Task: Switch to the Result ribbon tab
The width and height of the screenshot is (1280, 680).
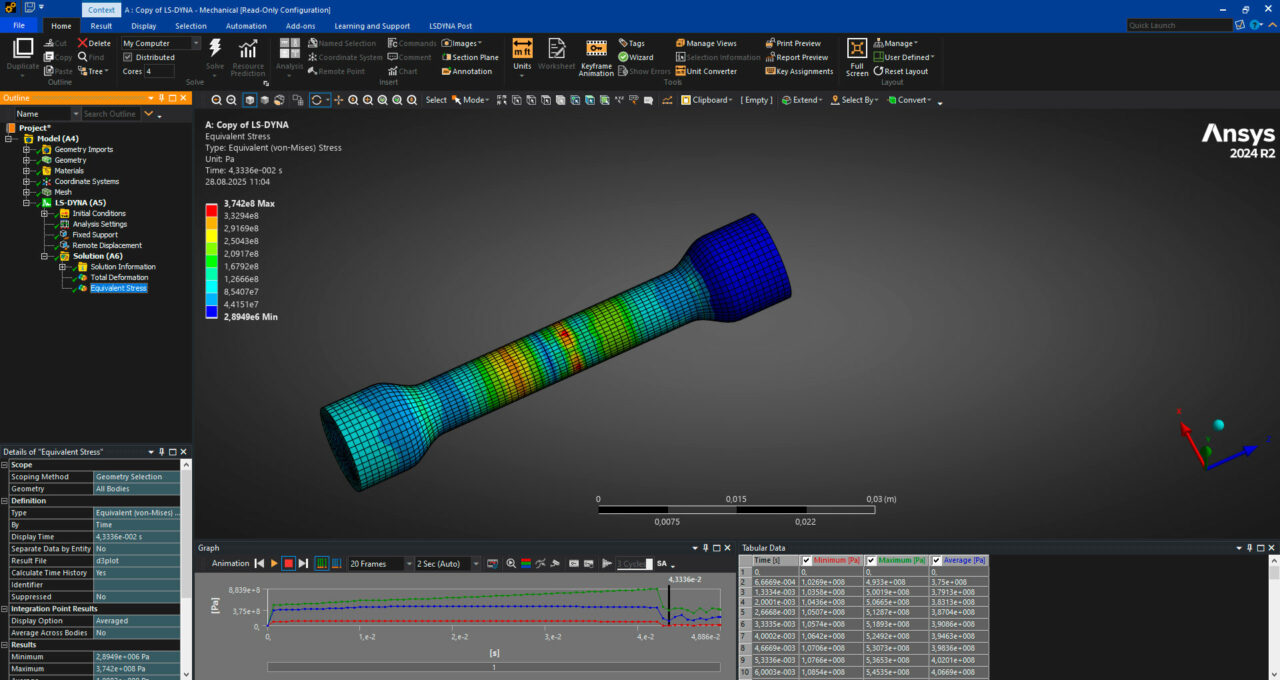Action: [x=101, y=26]
